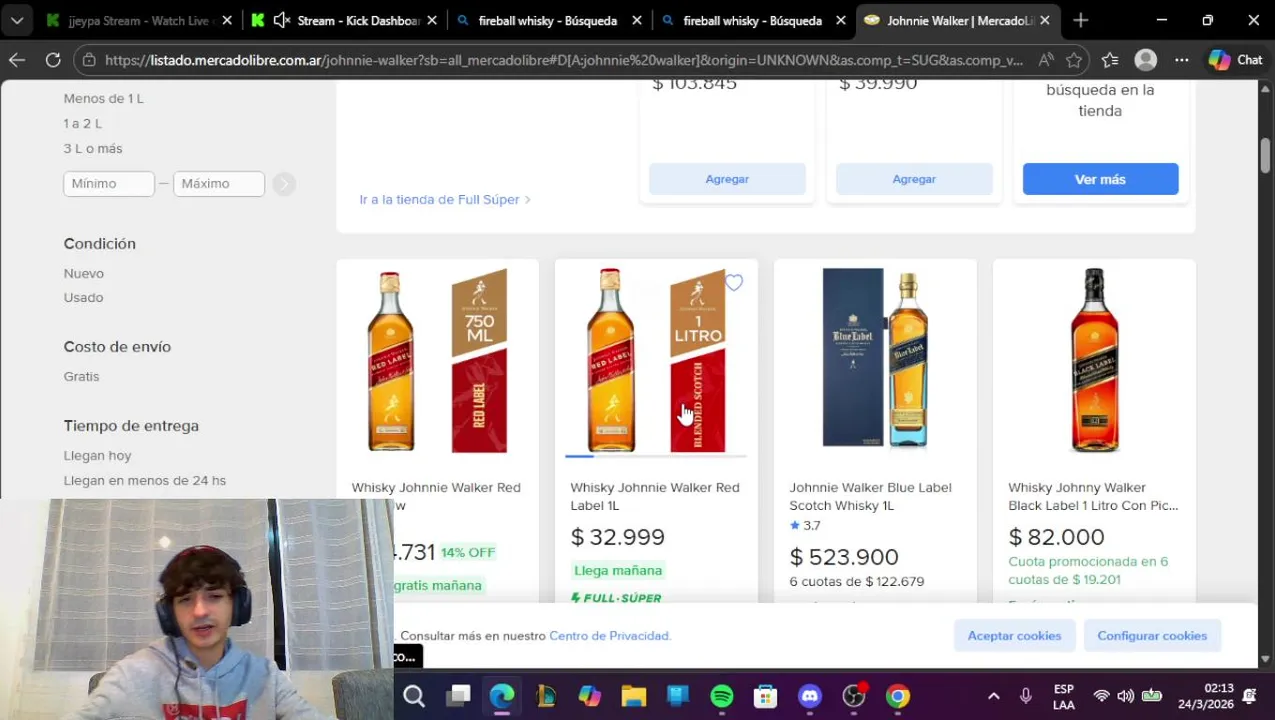
Task: Apply the volume range arrow button
Action: pos(284,184)
